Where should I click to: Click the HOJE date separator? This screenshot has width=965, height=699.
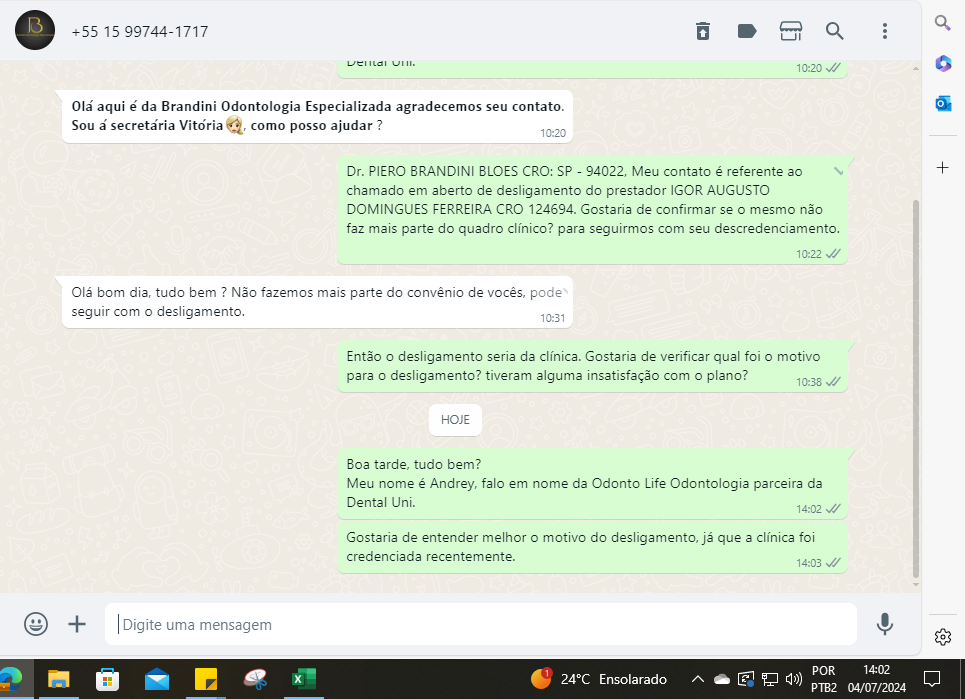coord(455,420)
